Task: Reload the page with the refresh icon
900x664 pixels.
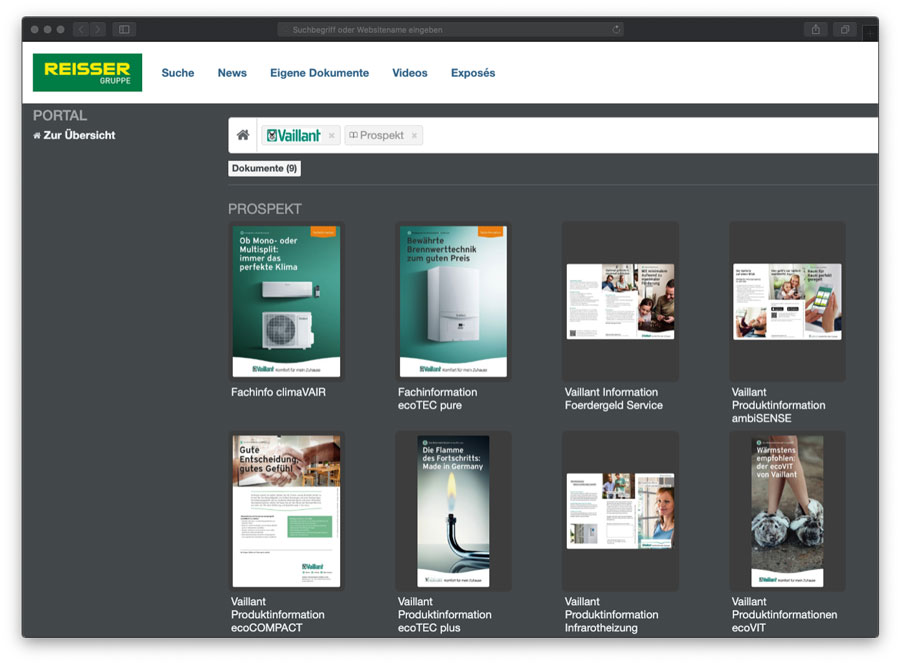Action: (616, 29)
